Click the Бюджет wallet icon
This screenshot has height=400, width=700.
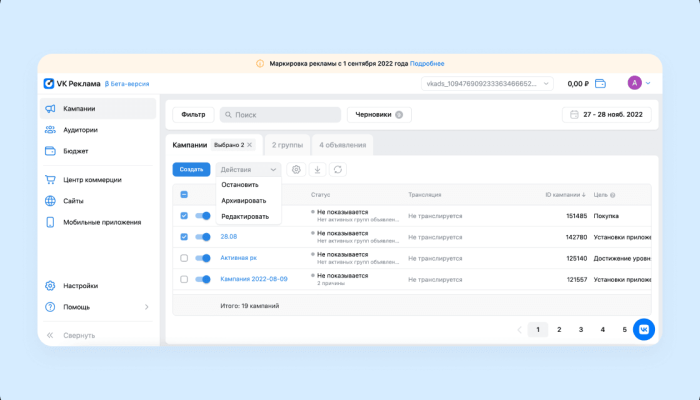tap(50, 151)
